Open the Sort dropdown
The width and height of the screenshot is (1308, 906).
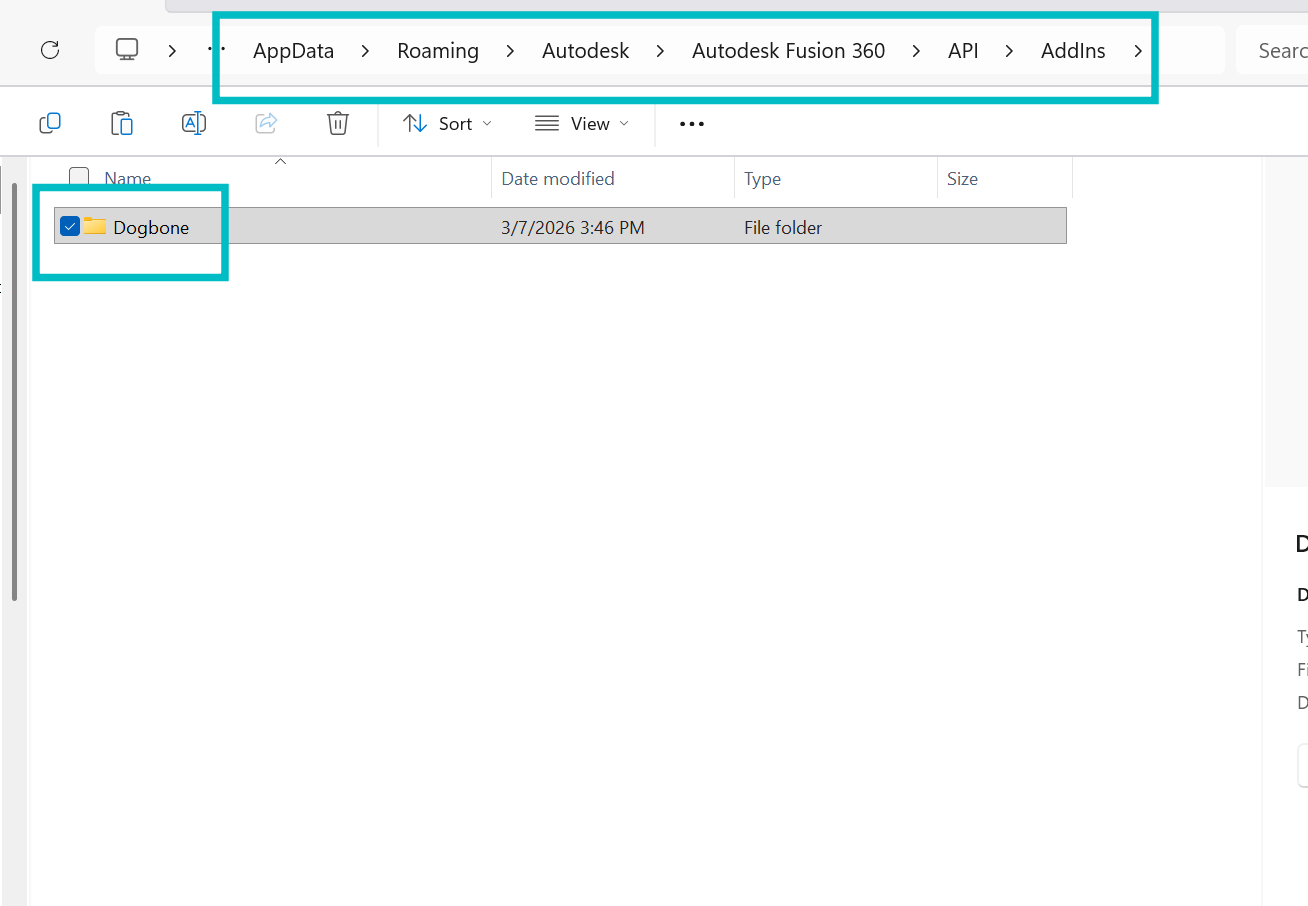448,123
